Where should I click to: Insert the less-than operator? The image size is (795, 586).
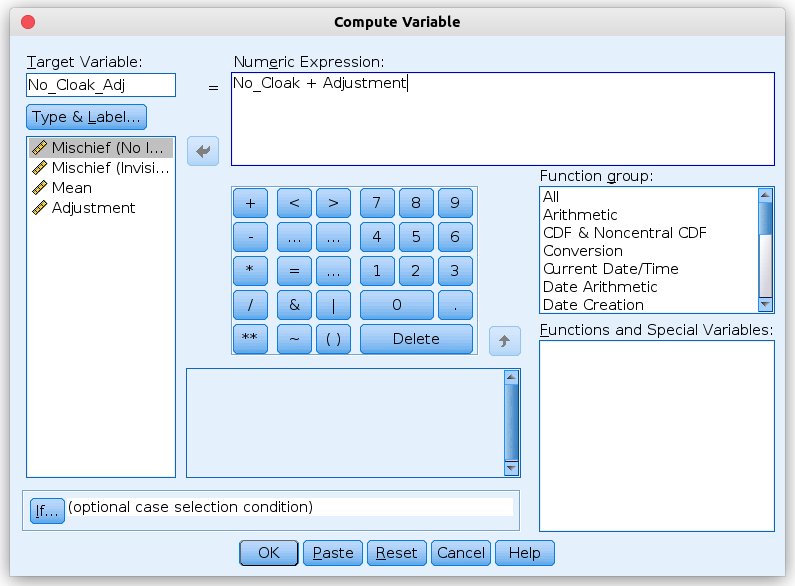pyautogui.click(x=294, y=203)
